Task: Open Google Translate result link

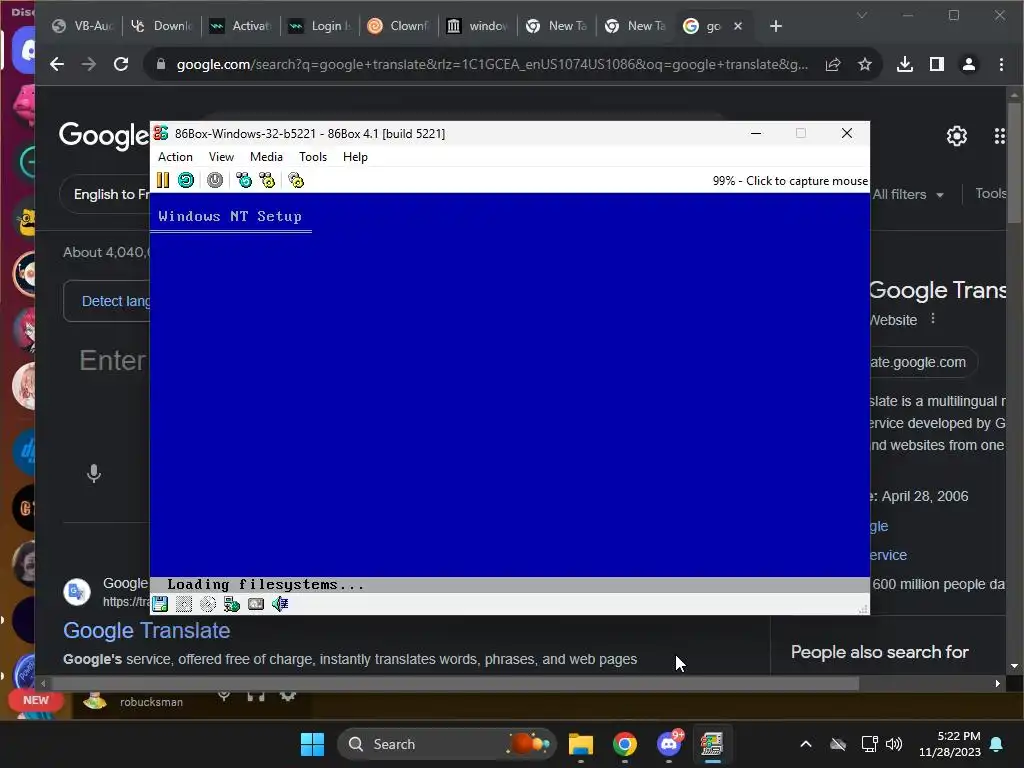Action: coord(146,631)
